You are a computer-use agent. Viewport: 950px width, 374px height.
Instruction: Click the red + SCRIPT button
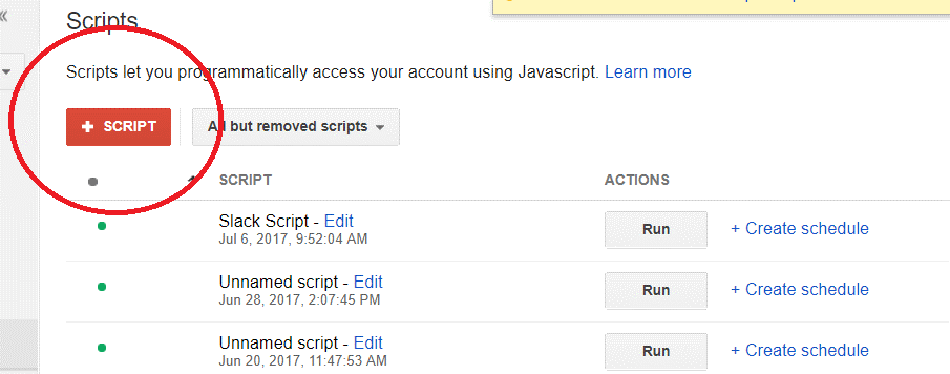(118, 127)
